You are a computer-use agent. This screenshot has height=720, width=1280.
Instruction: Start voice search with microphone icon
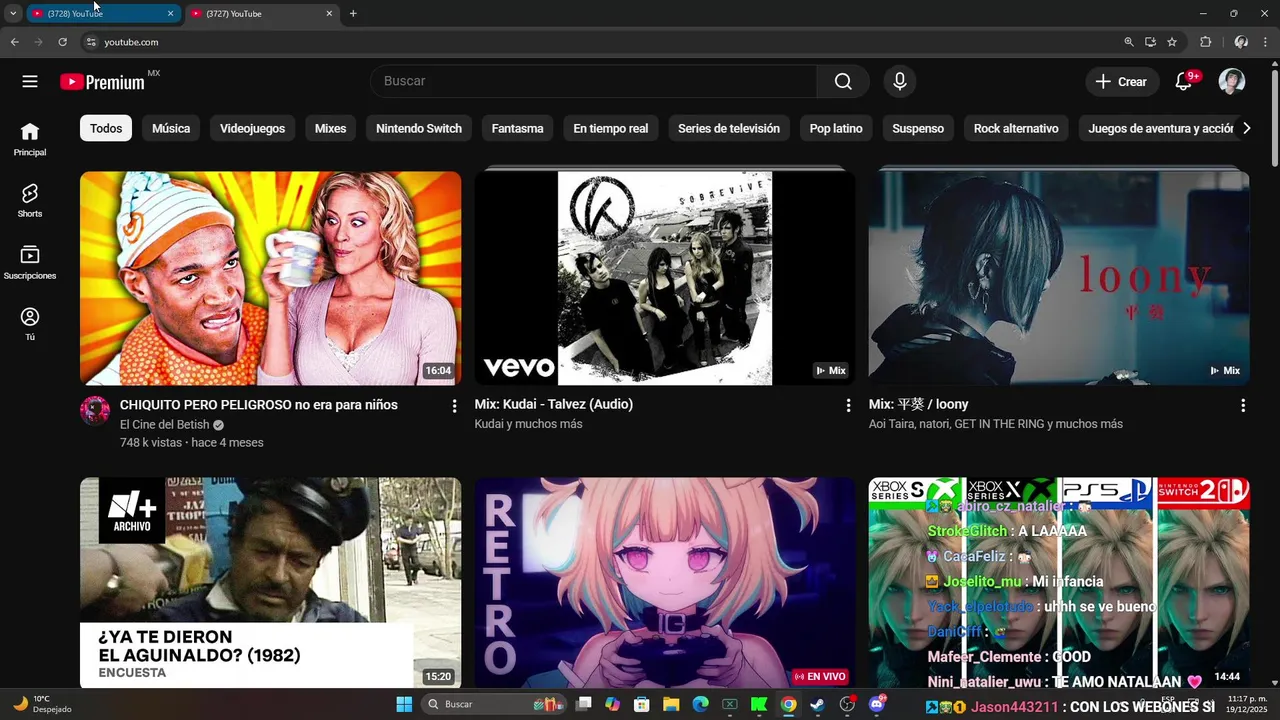(900, 81)
